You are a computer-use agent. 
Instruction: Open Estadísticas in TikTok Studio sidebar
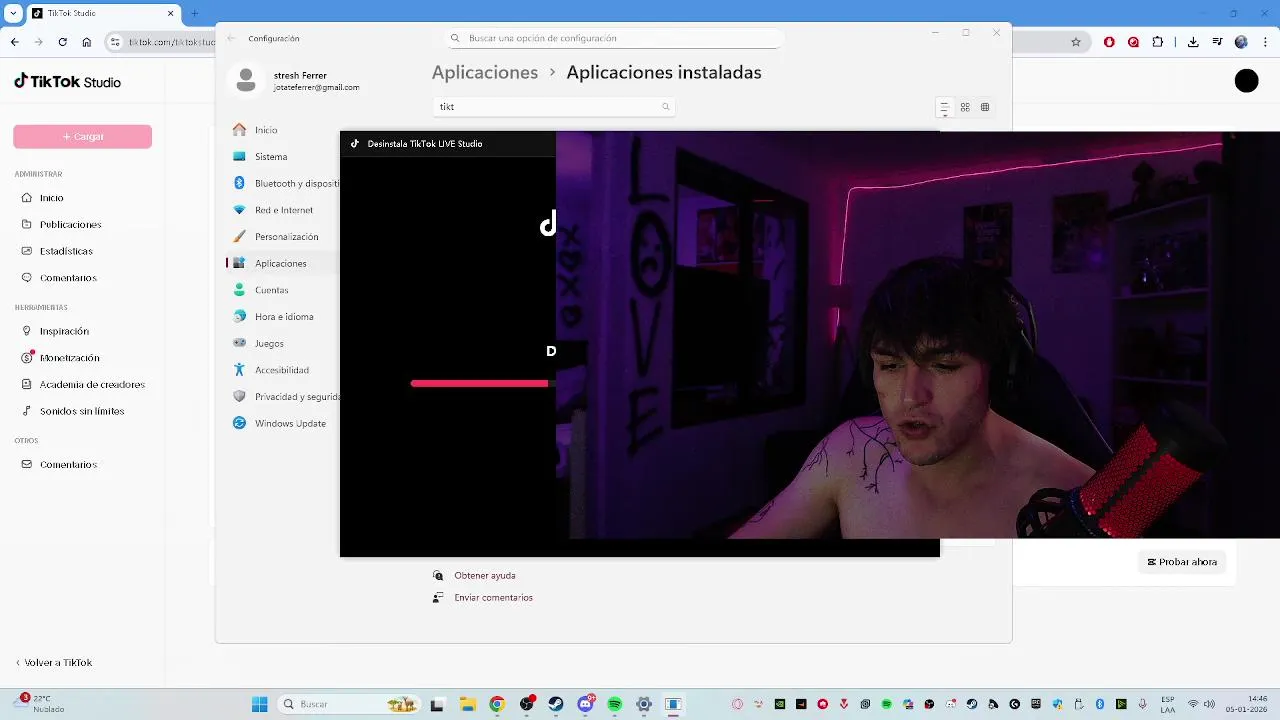[x=66, y=251]
